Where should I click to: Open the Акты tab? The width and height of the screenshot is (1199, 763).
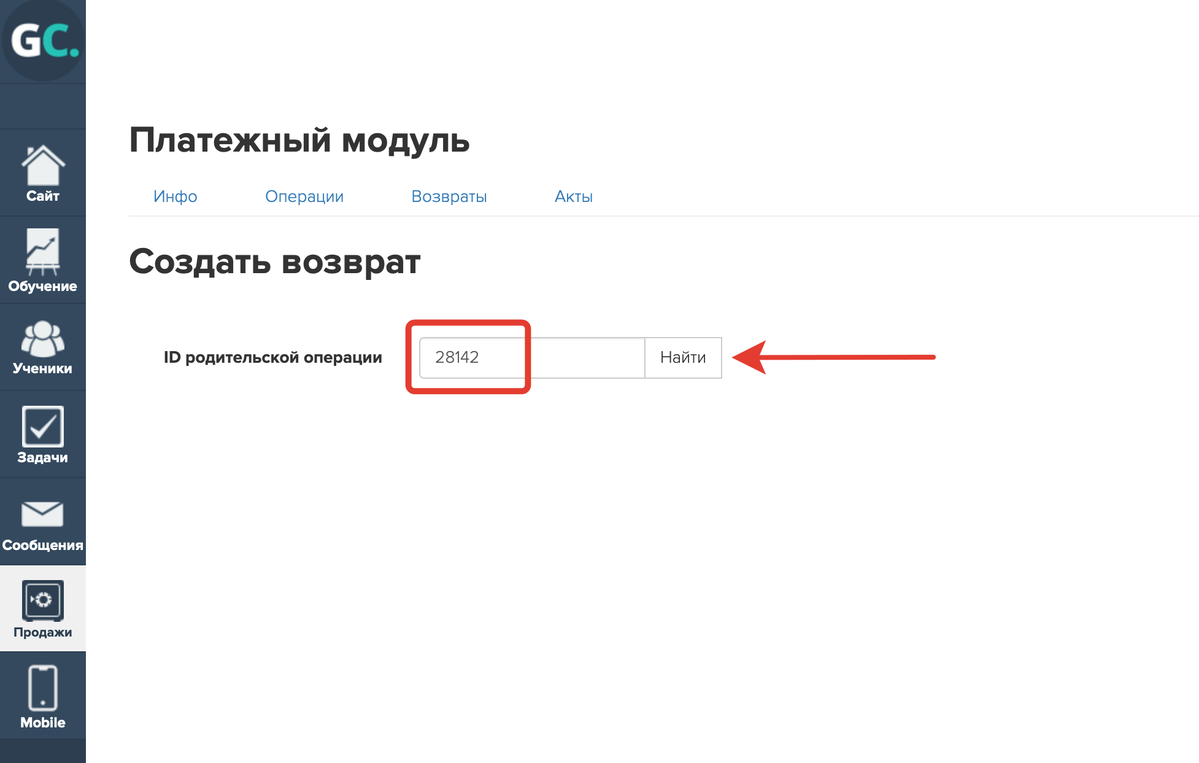[x=574, y=196]
